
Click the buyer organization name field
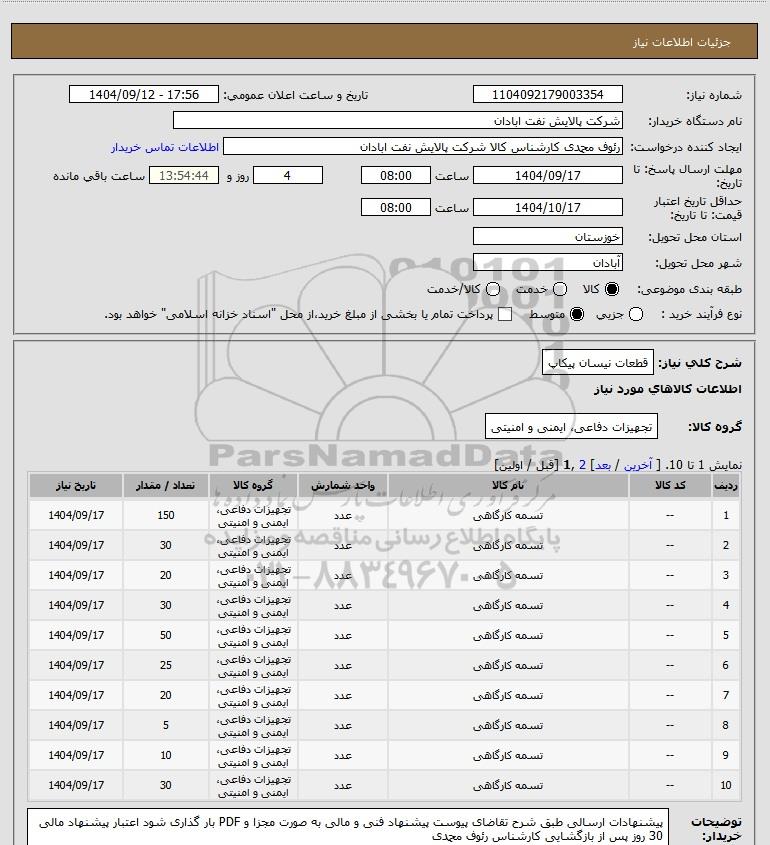tap(398, 120)
